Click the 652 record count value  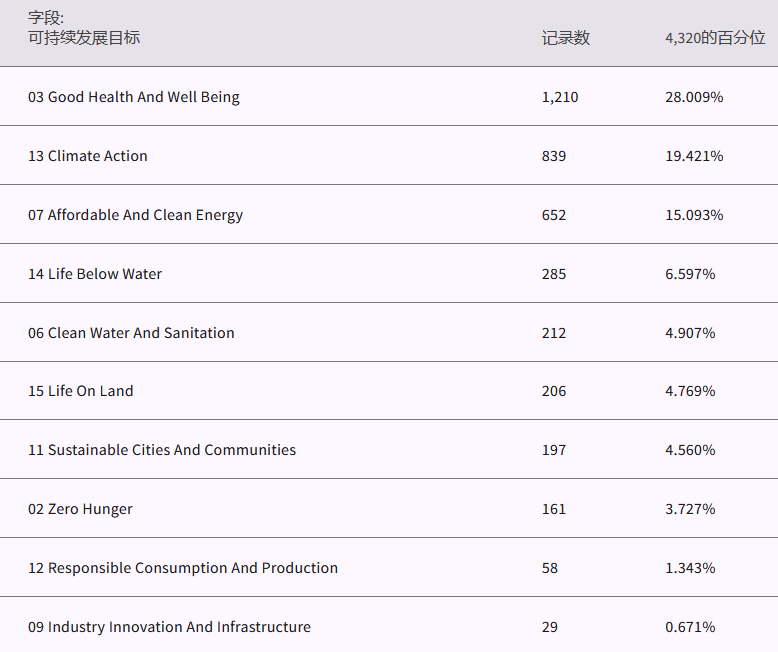tap(554, 215)
